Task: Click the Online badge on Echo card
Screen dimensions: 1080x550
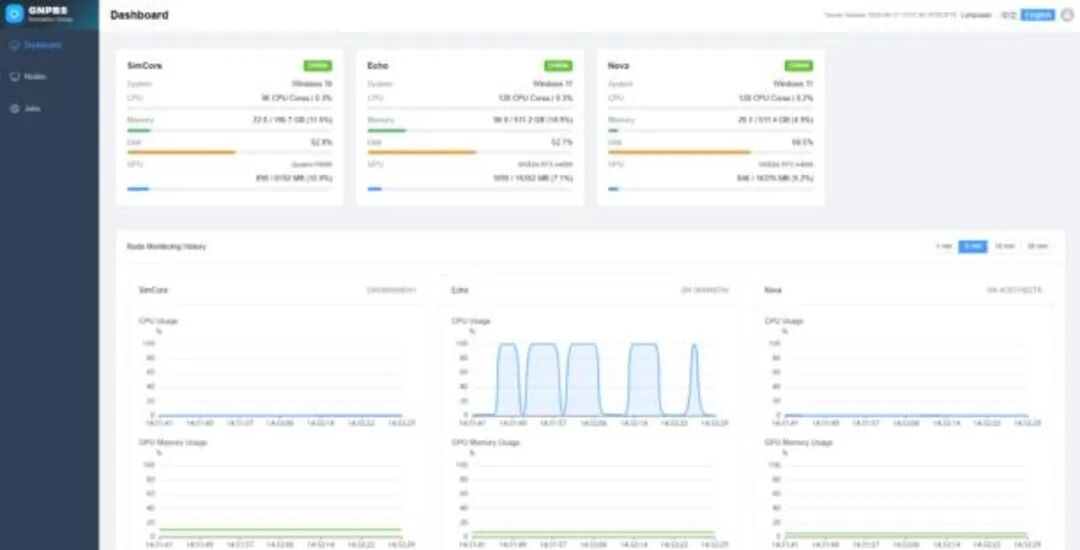Action: pos(558,65)
